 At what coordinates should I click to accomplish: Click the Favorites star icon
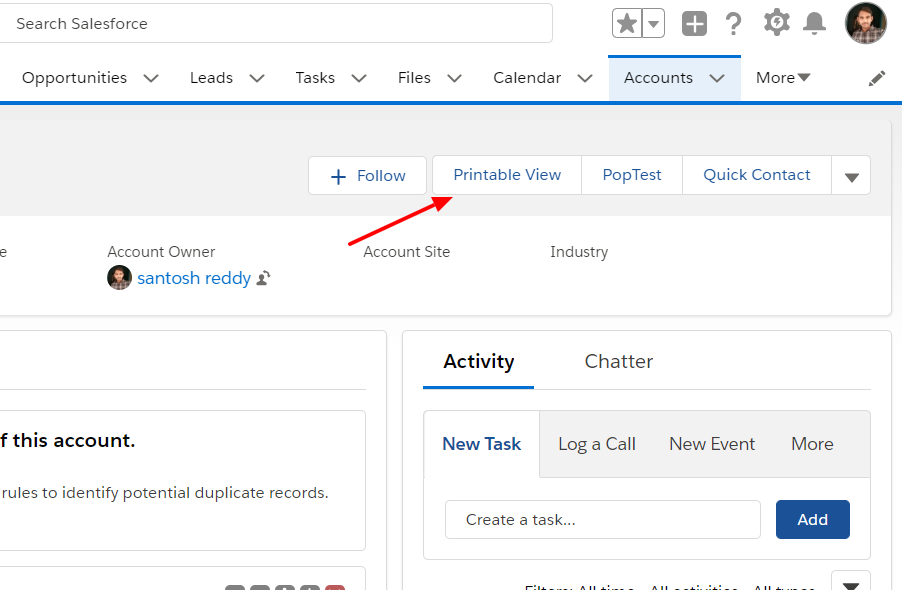627,24
